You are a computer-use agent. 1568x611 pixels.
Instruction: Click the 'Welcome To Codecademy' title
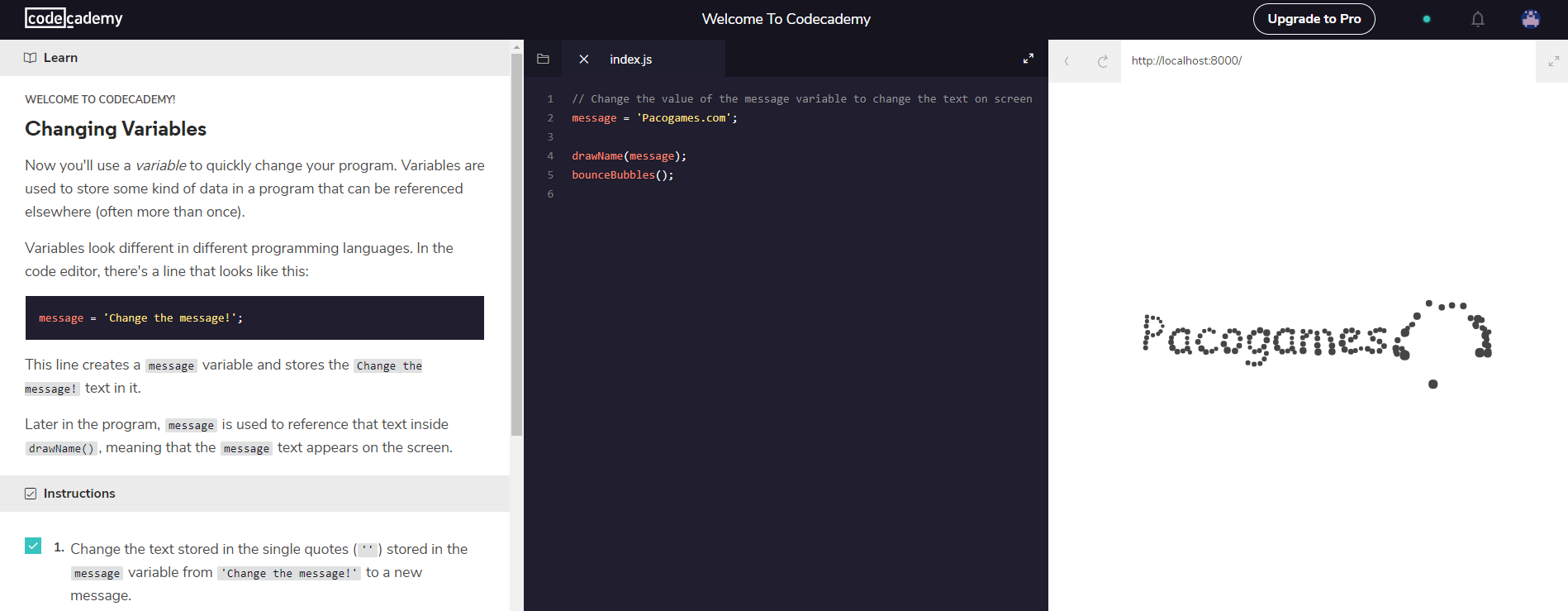pyautogui.click(x=786, y=19)
